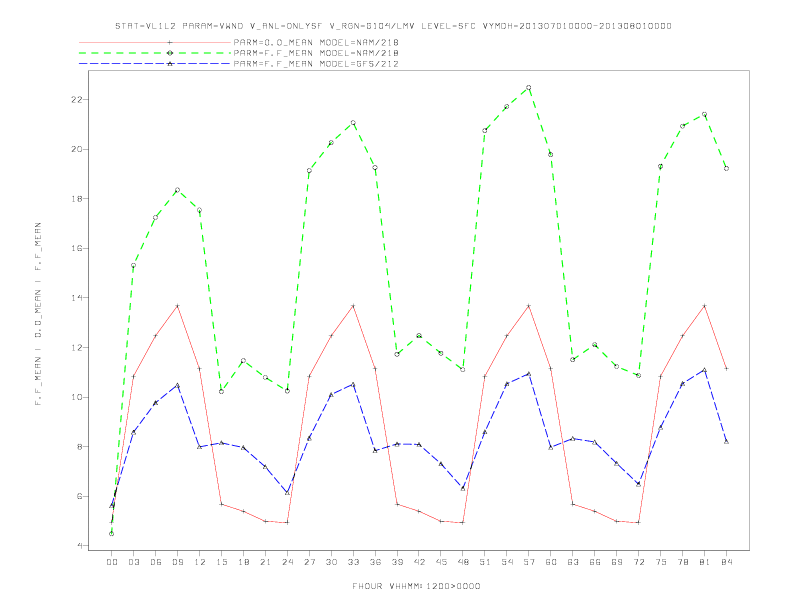Click x-axis tick label 60
The image size is (792, 612).
pyautogui.click(x=551, y=562)
